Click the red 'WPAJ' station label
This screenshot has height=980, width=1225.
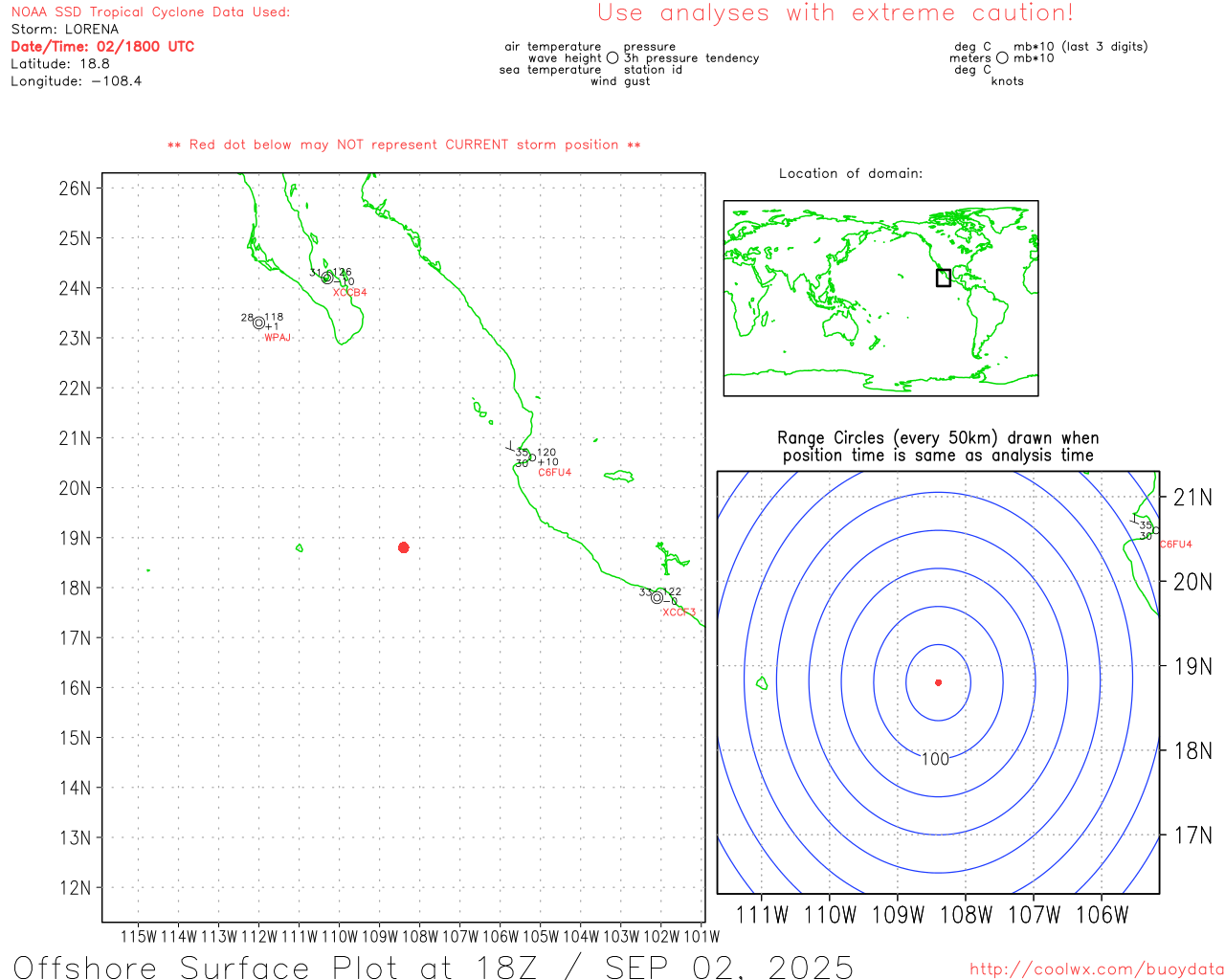click(278, 337)
